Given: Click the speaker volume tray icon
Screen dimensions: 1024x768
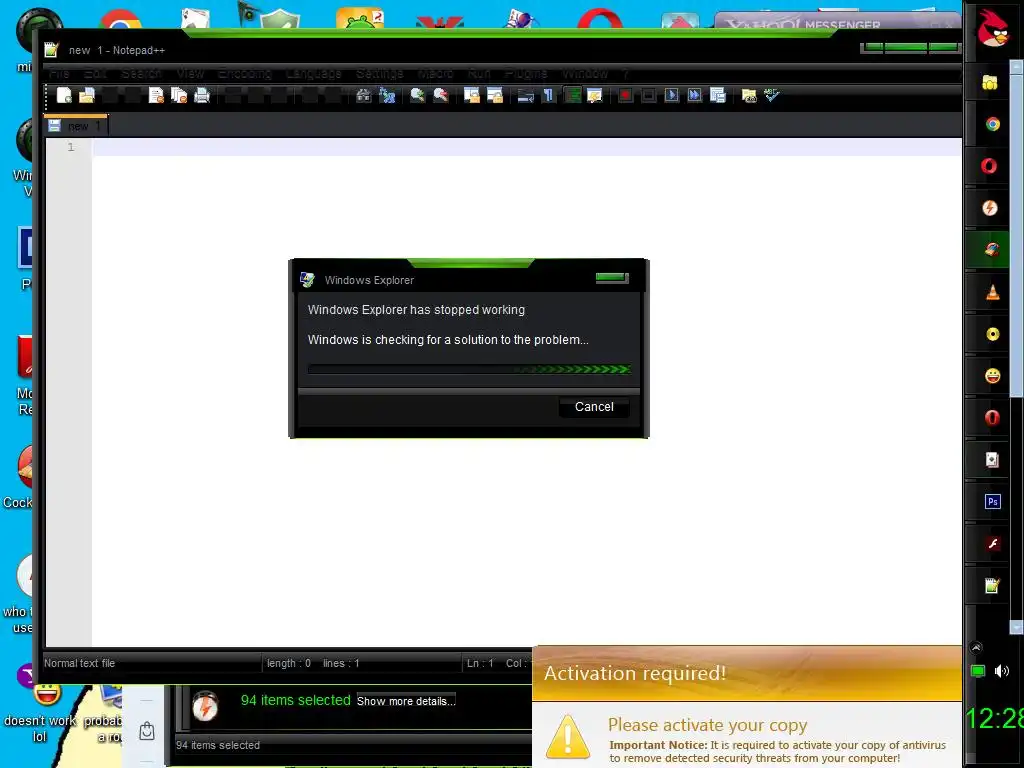Looking at the screenshot, I should click(x=1002, y=671).
